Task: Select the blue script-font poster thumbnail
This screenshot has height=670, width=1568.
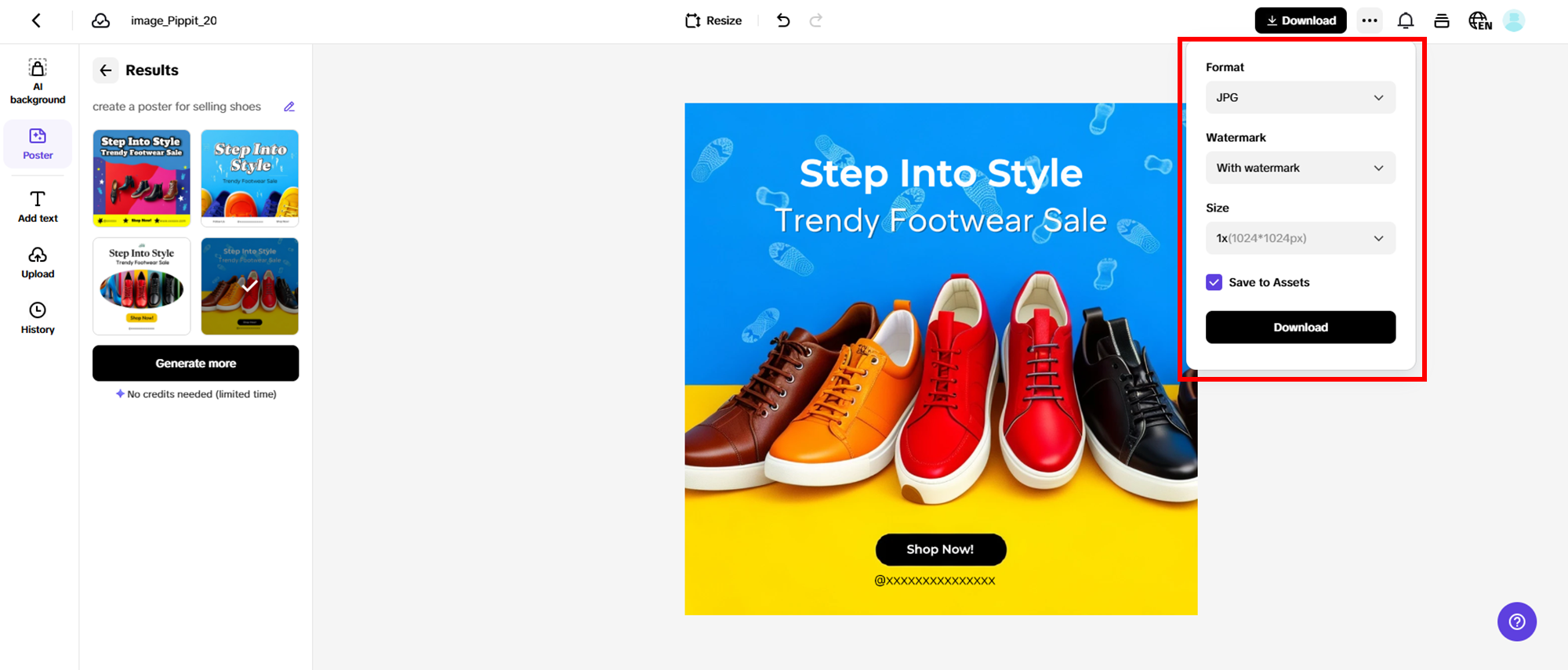Action: coord(250,179)
